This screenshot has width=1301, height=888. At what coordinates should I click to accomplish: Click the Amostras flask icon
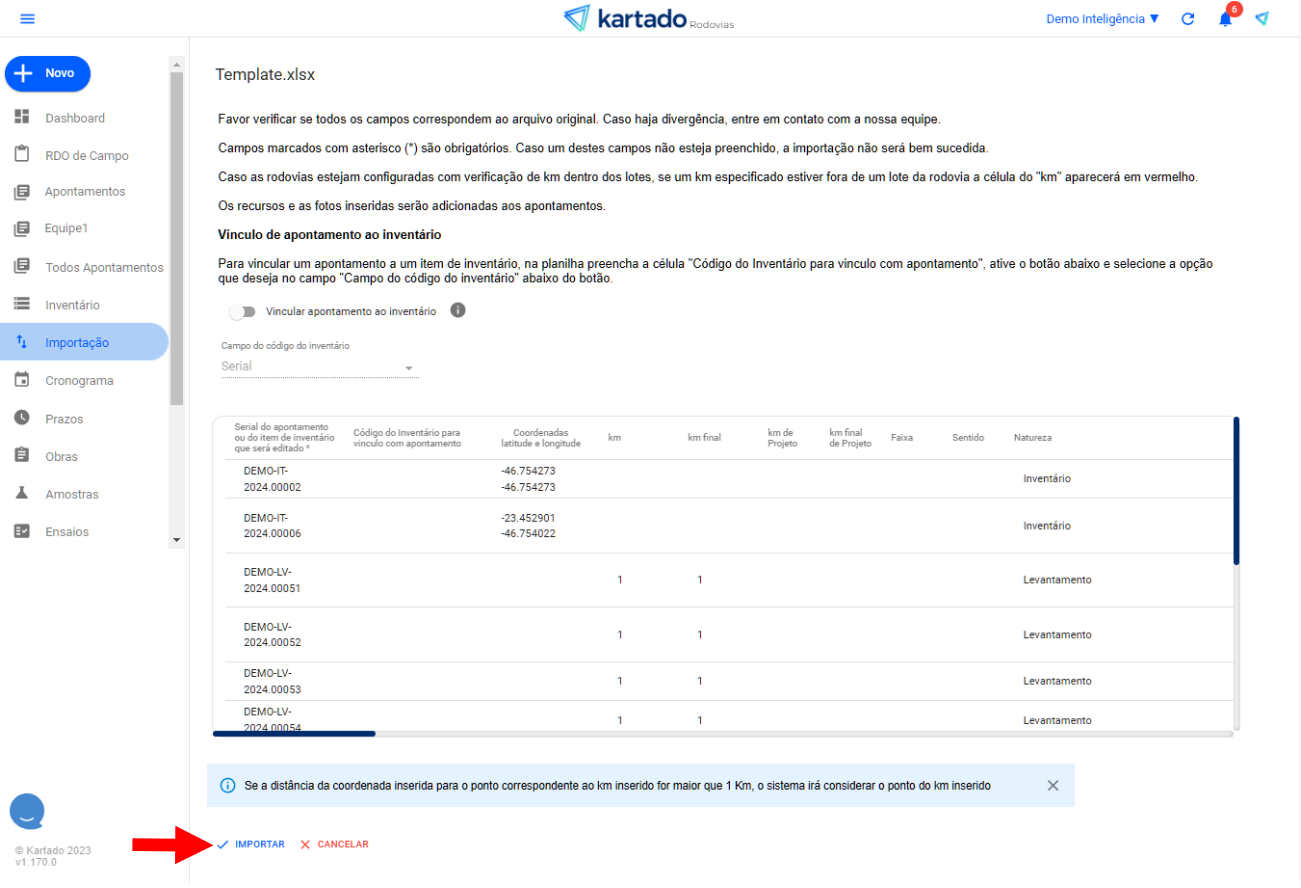click(22, 494)
